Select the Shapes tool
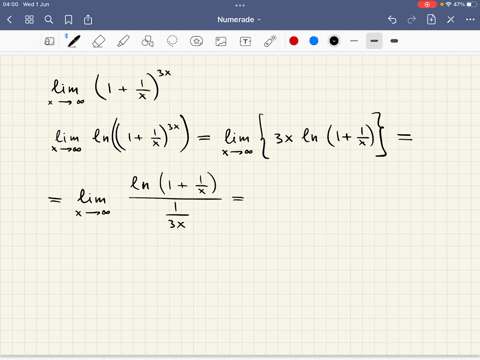The image size is (480, 360). coord(148,41)
